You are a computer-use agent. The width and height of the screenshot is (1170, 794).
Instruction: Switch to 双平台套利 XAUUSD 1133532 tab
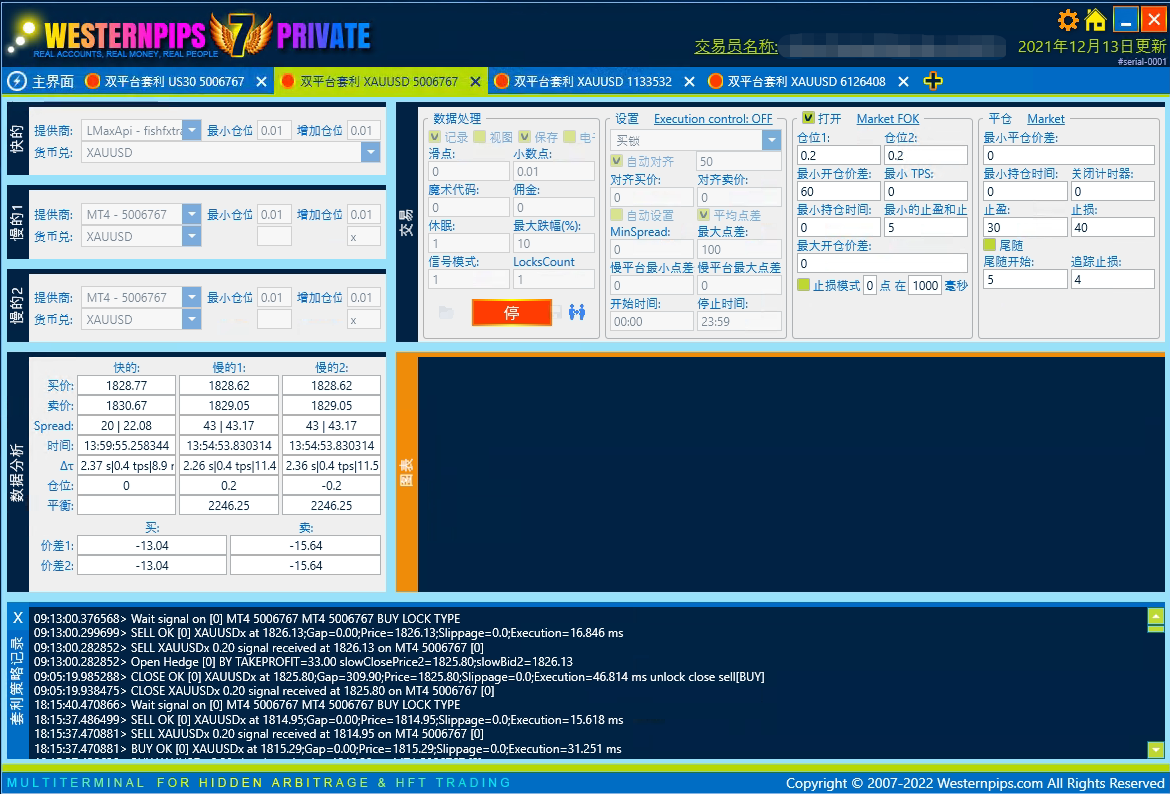tap(593, 81)
